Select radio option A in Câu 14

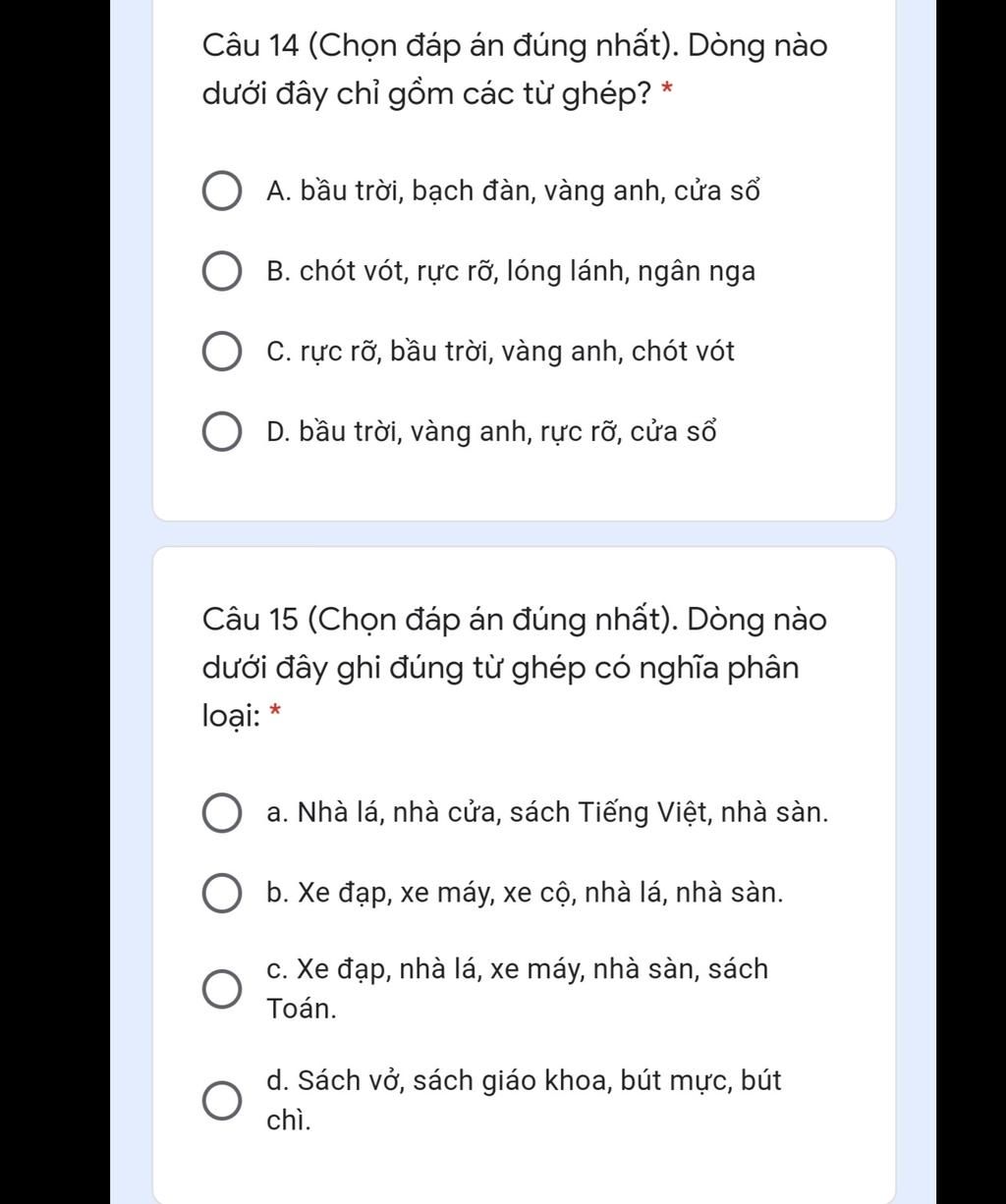(x=222, y=192)
